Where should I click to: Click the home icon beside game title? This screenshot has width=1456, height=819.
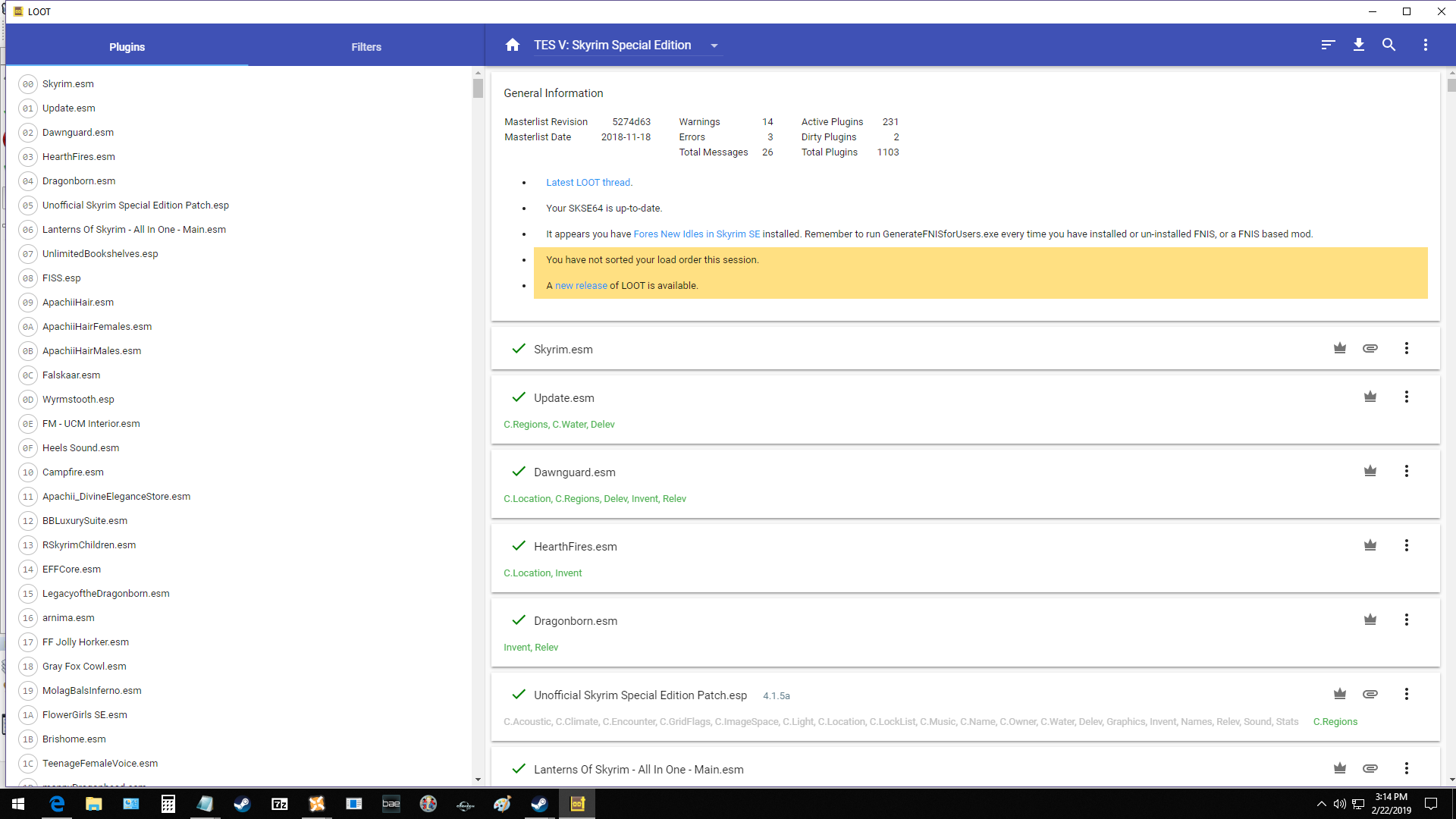pyautogui.click(x=513, y=45)
